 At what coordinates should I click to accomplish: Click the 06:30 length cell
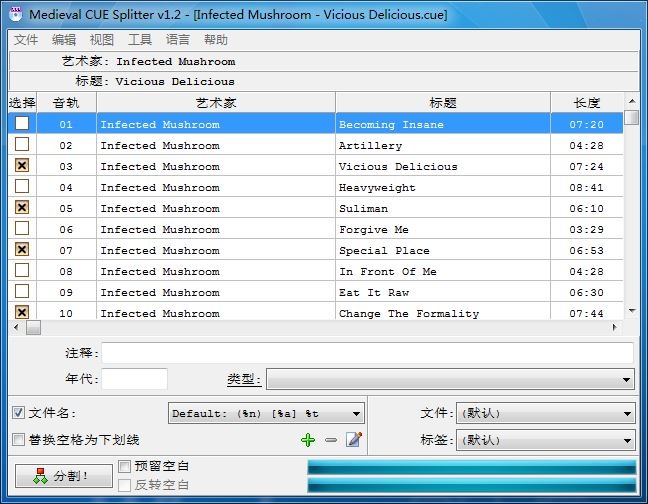(587, 292)
